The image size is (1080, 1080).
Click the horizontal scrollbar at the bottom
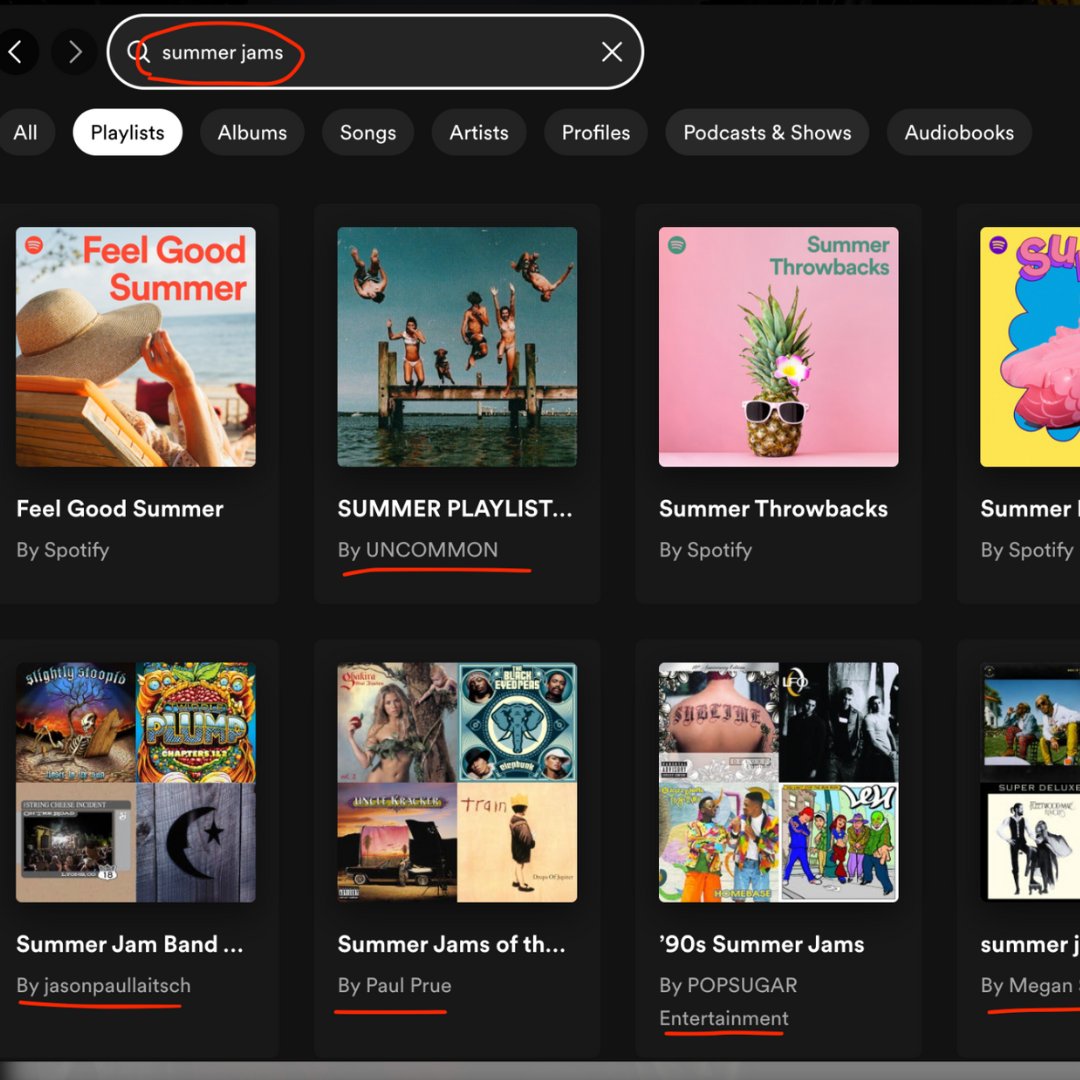point(540,1069)
